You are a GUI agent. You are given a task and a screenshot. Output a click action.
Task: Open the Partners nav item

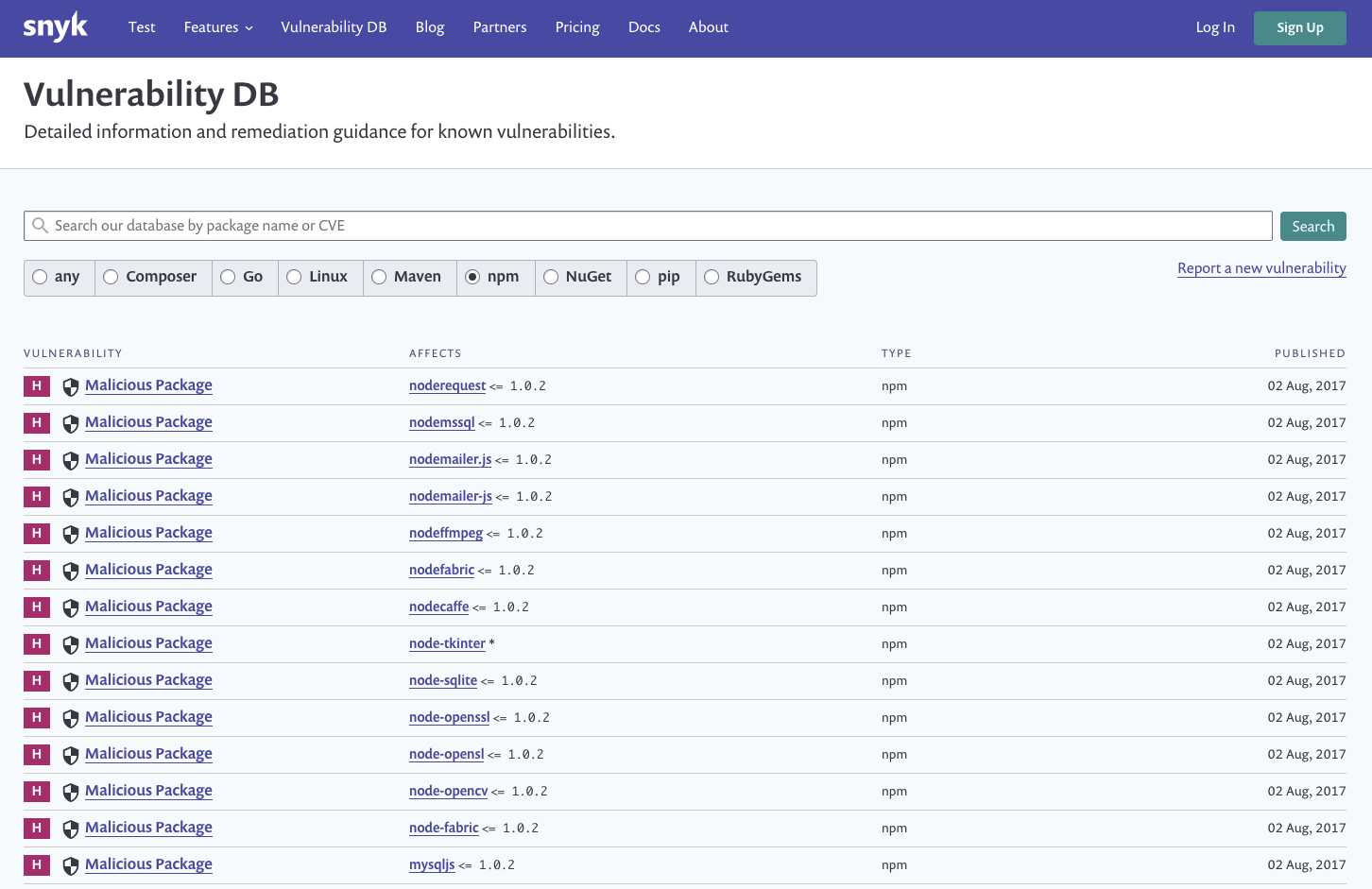(500, 27)
